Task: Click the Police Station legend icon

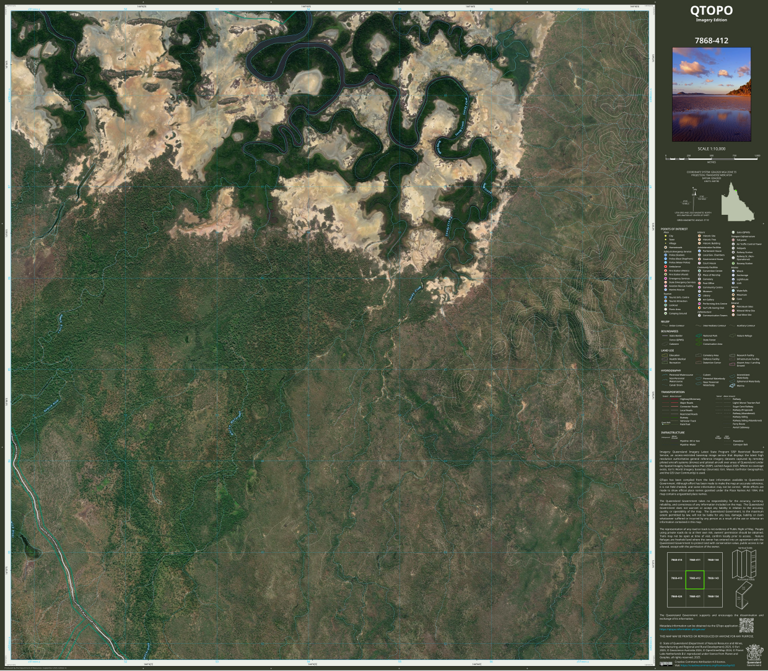Action: 666,255
